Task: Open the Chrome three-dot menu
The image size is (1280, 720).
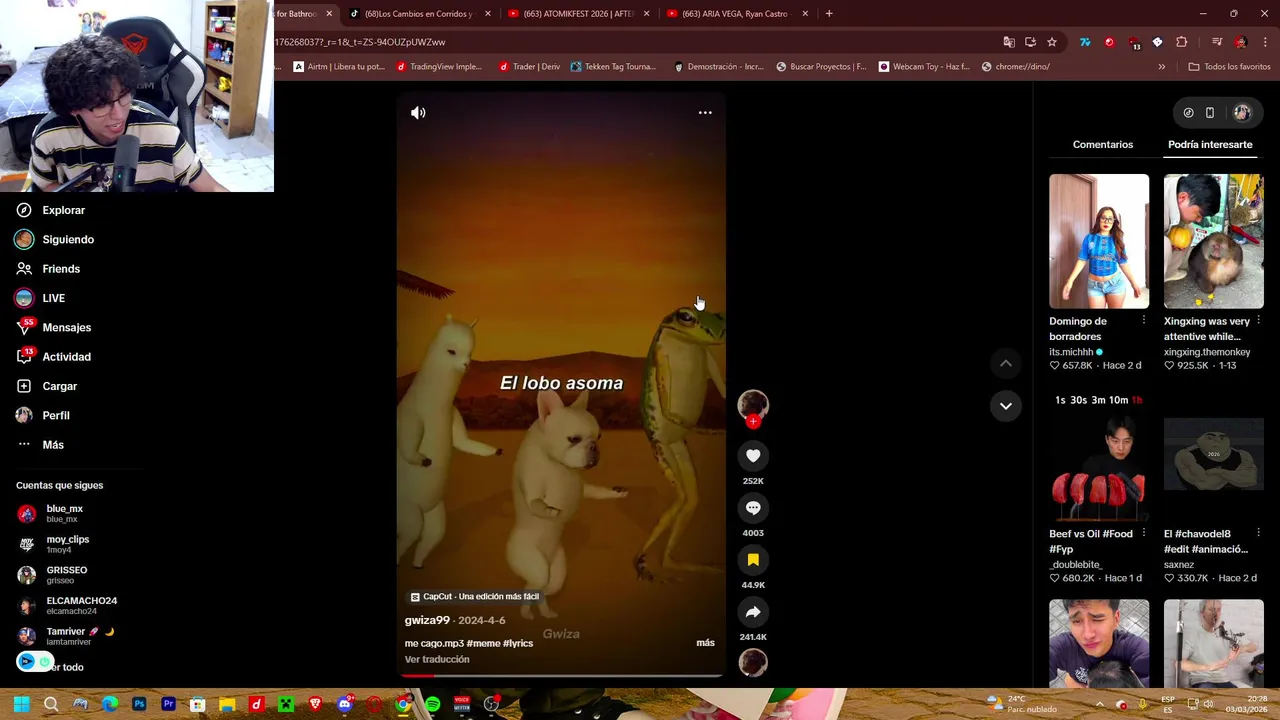Action: click(x=1265, y=42)
